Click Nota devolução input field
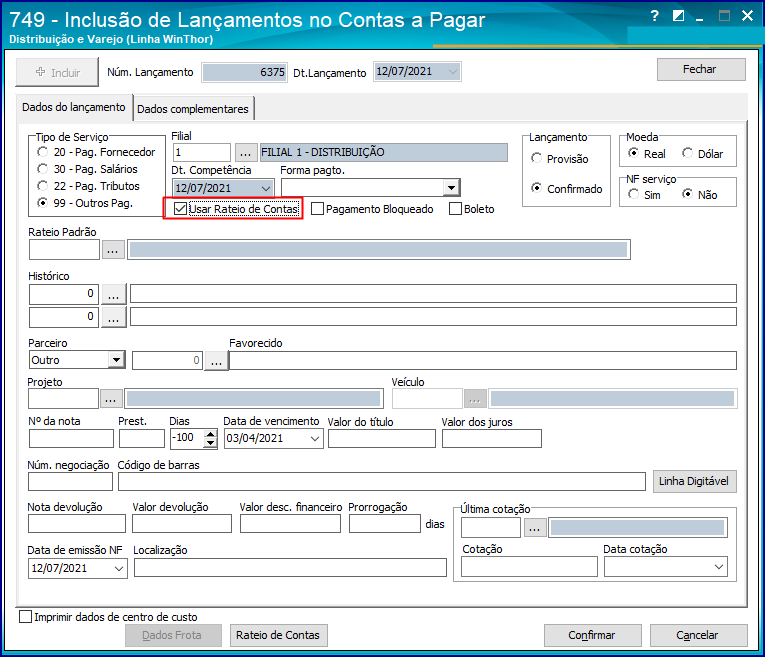Viewport: 765px width, 657px height. point(77,524)
